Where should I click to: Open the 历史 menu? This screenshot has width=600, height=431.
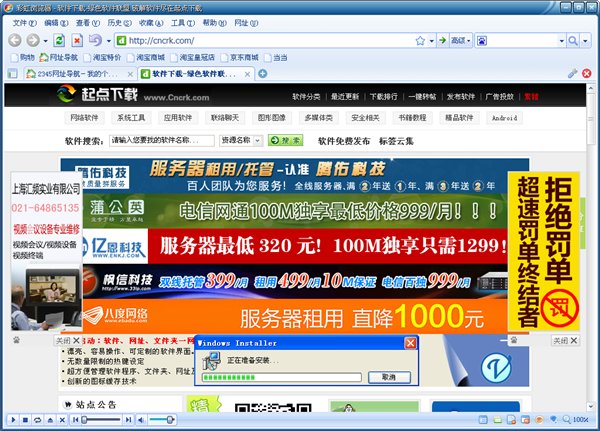pyautogui.click(x=119, y=23)
